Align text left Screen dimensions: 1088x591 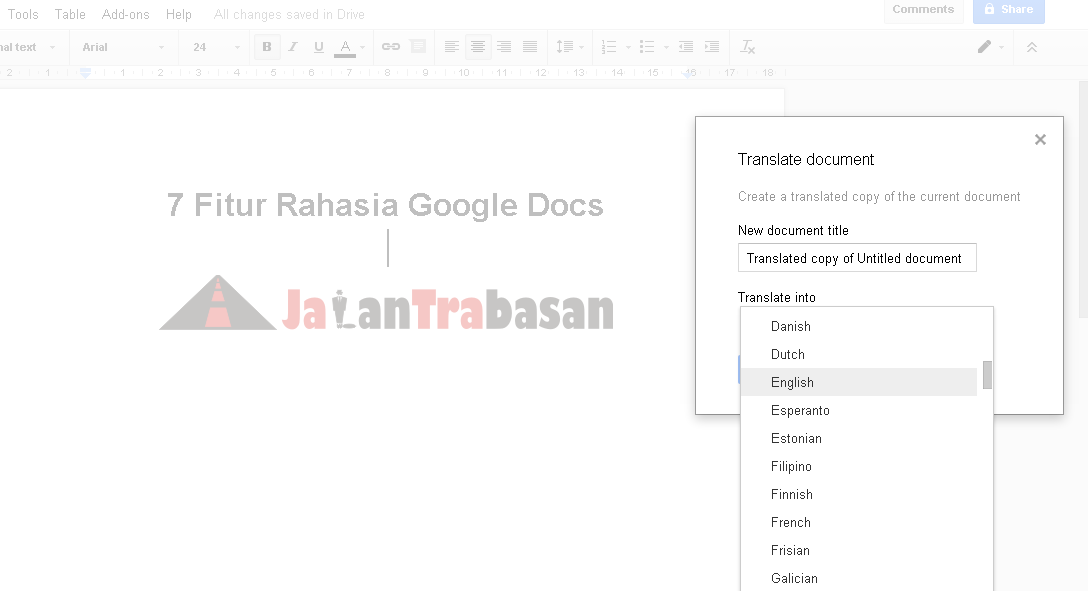tap(452, 47)
